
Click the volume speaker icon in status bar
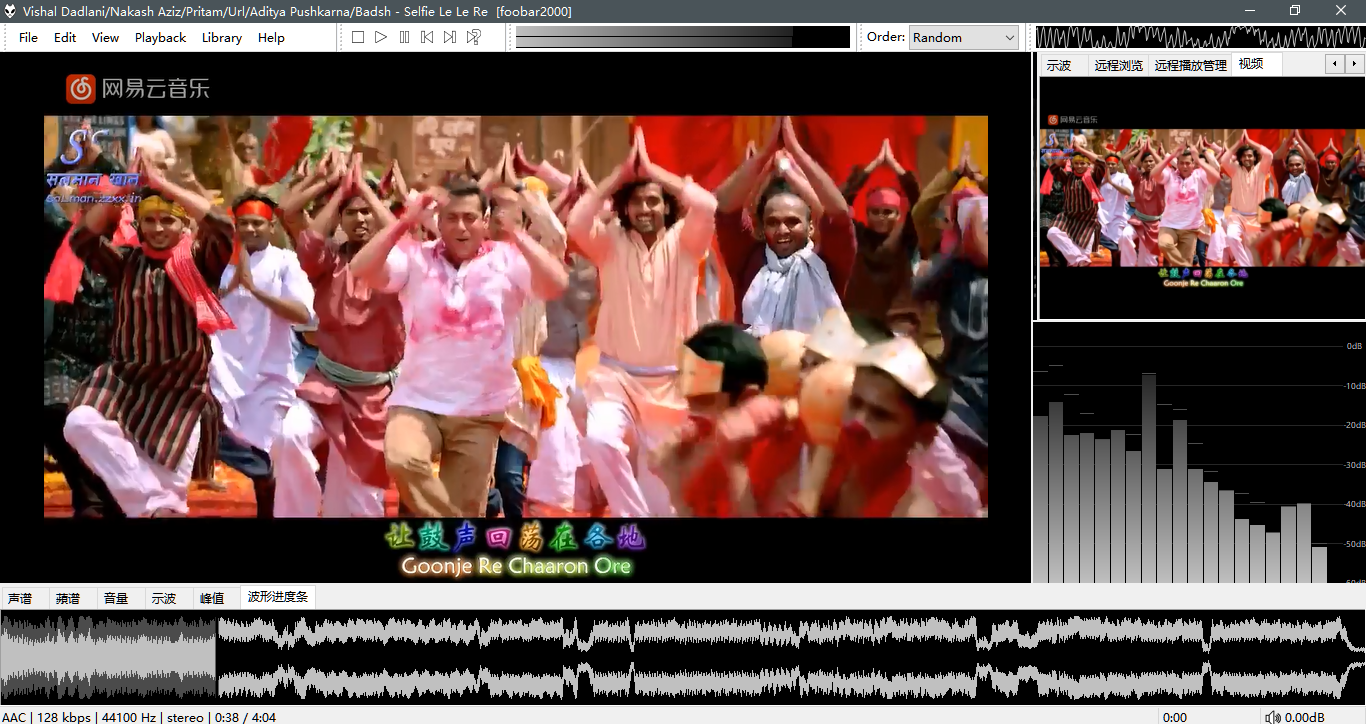click(x=1272, y=717)
